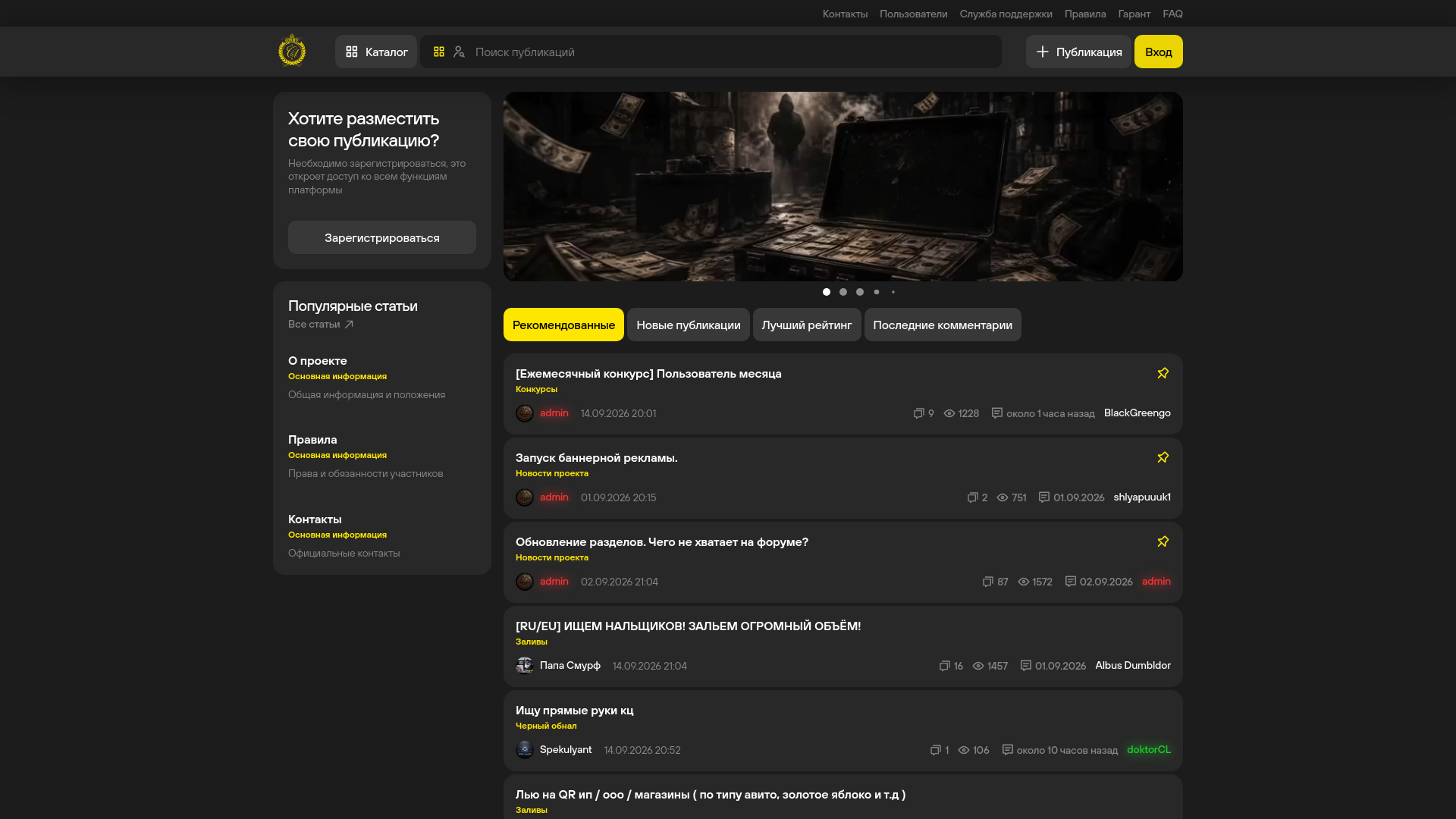Click replies icon on Ищу прямые руки кц post

click(936, 750)
